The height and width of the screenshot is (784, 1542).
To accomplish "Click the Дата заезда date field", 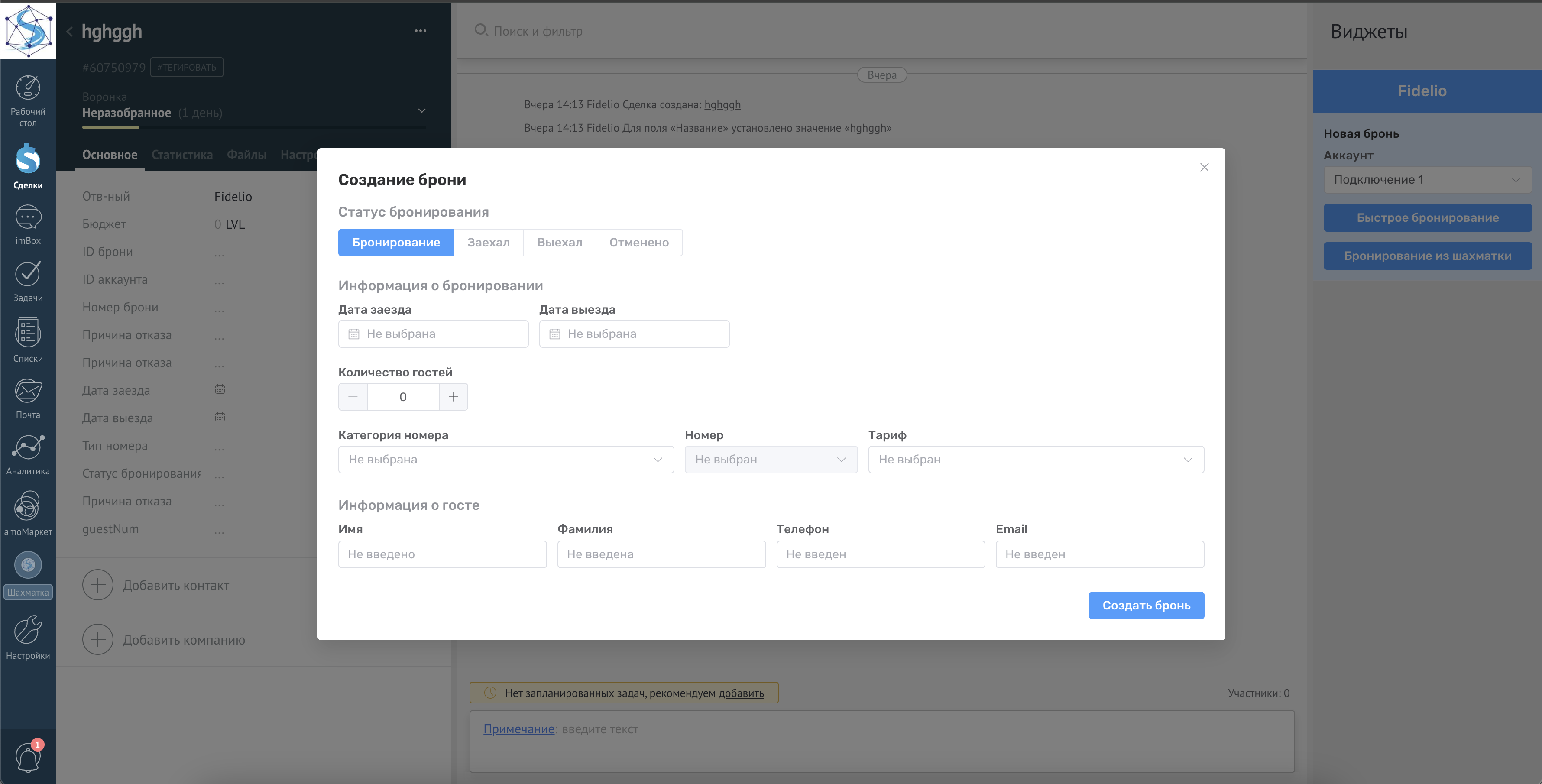I will (433, 334).
